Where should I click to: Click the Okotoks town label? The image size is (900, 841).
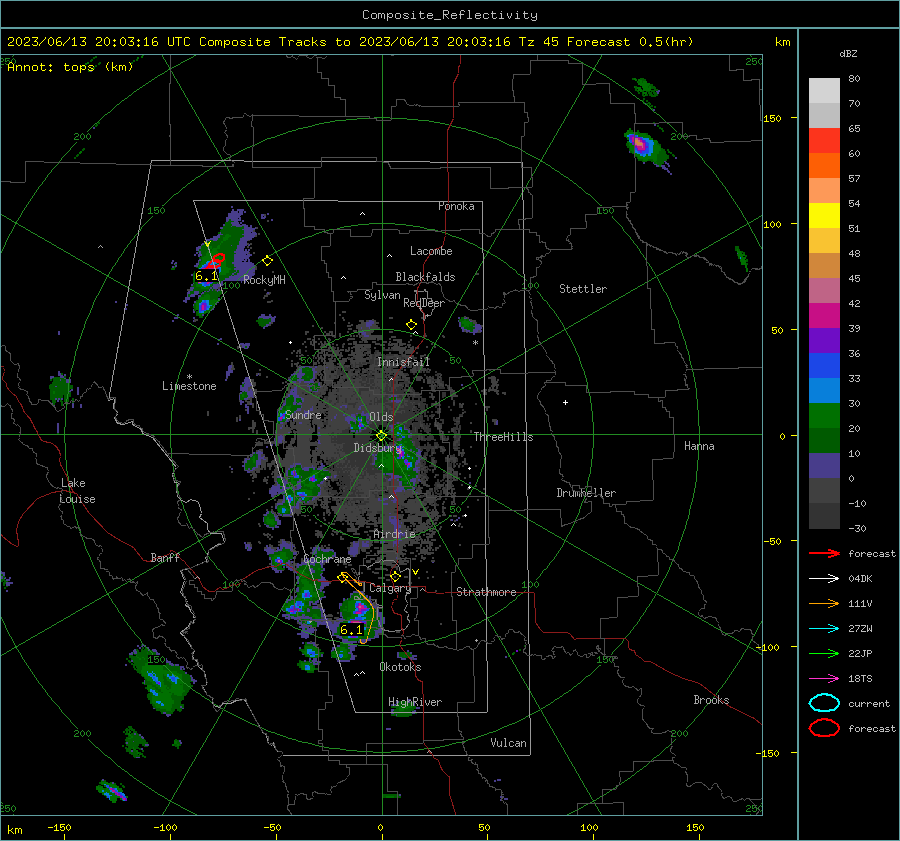(x=400, y=667)
